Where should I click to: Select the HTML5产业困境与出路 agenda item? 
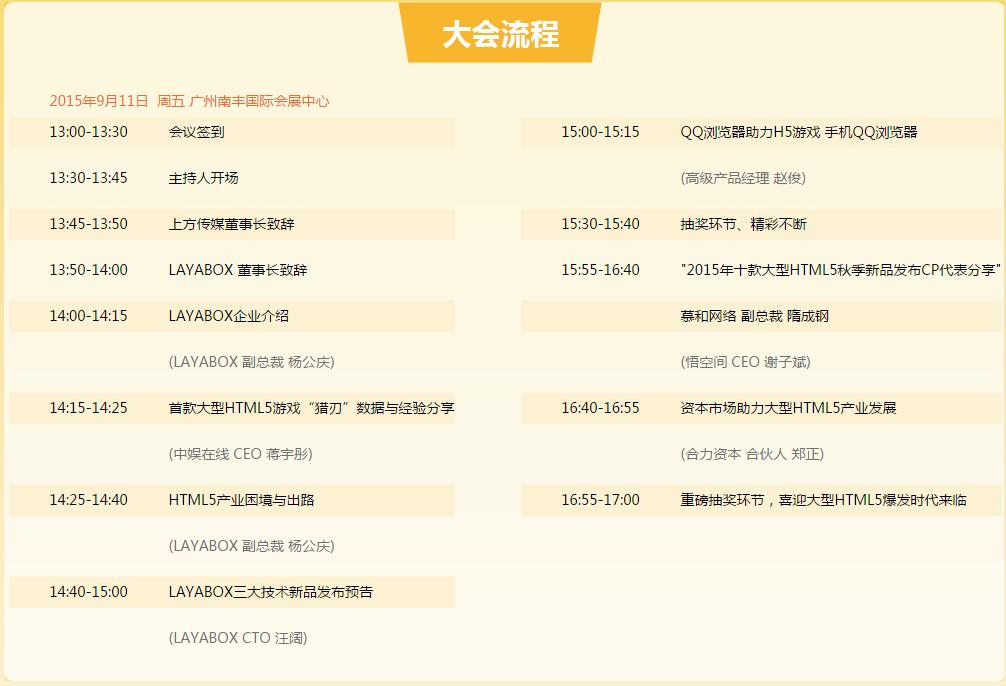[250, 499]
